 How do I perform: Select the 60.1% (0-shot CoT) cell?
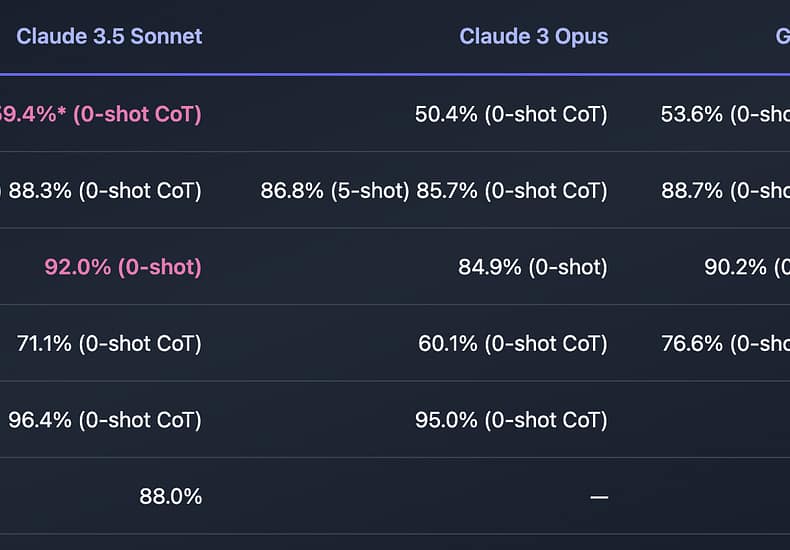(x=513, y=343)
